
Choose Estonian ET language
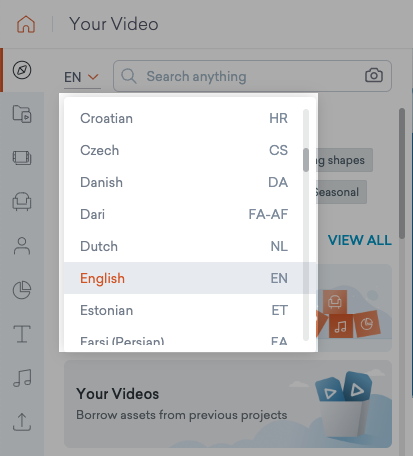[184, 310]
